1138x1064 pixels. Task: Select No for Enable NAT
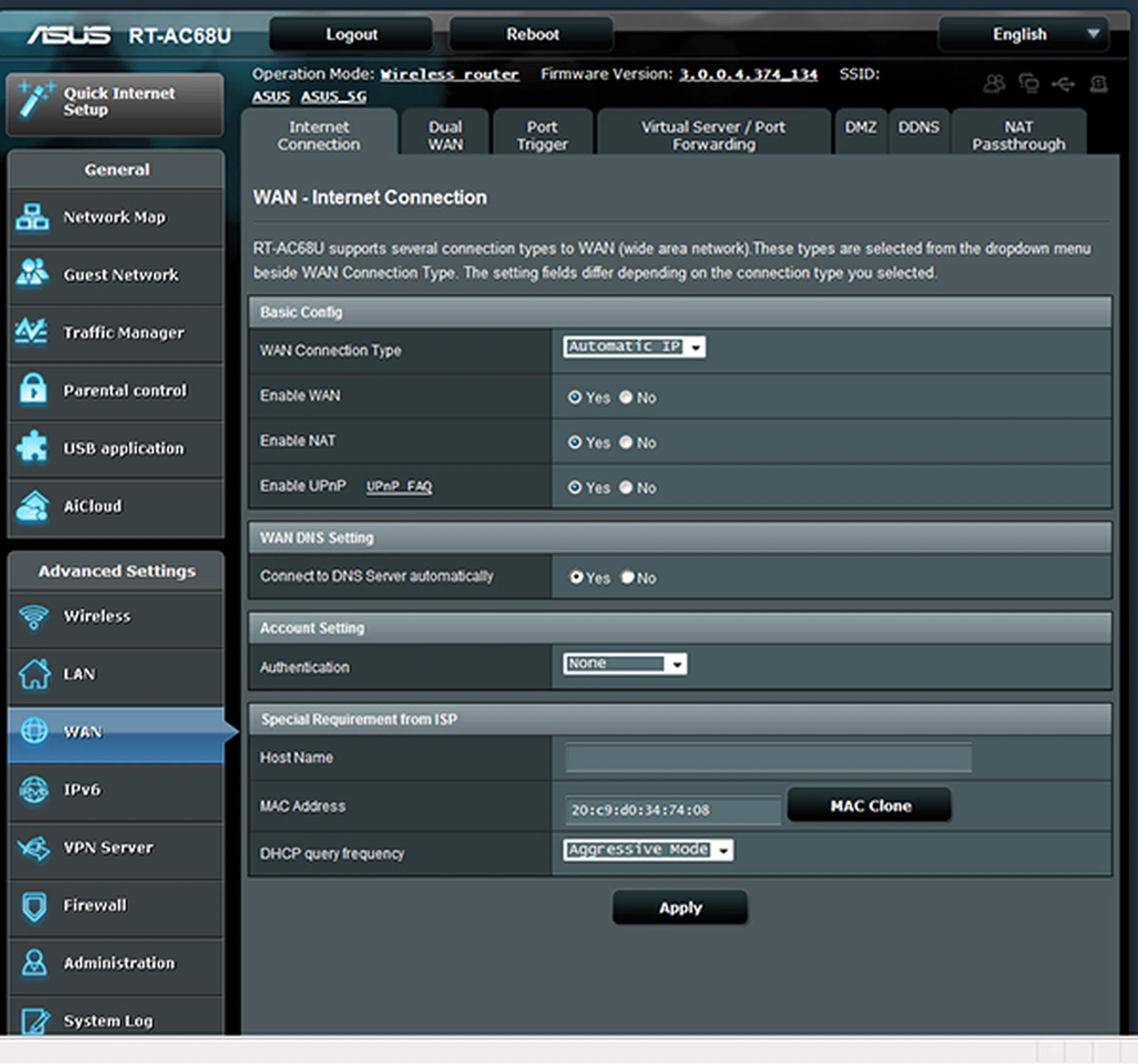pyautogui.click(x=626, y=442)
